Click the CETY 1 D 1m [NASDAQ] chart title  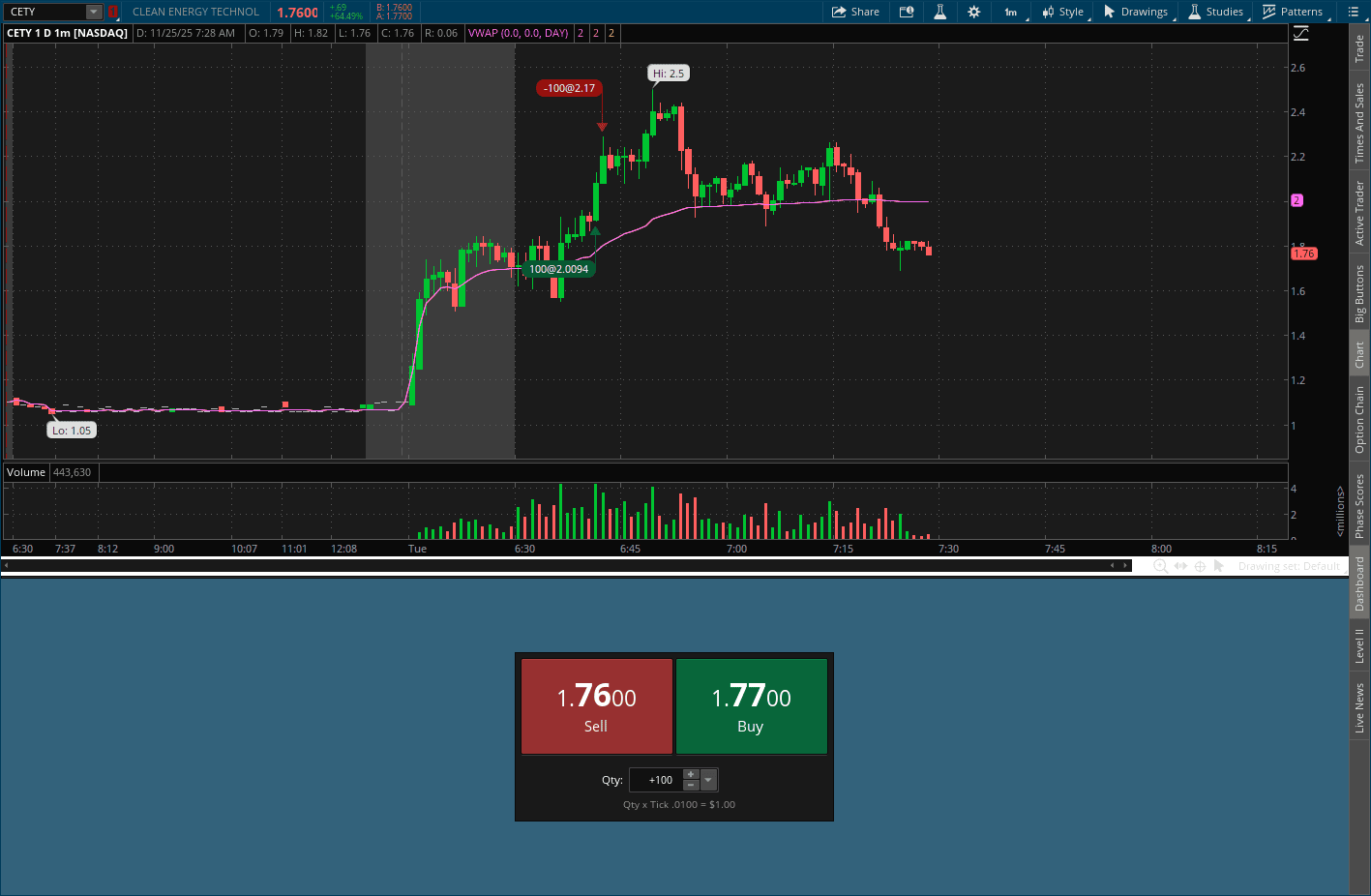tap(67, 33)
